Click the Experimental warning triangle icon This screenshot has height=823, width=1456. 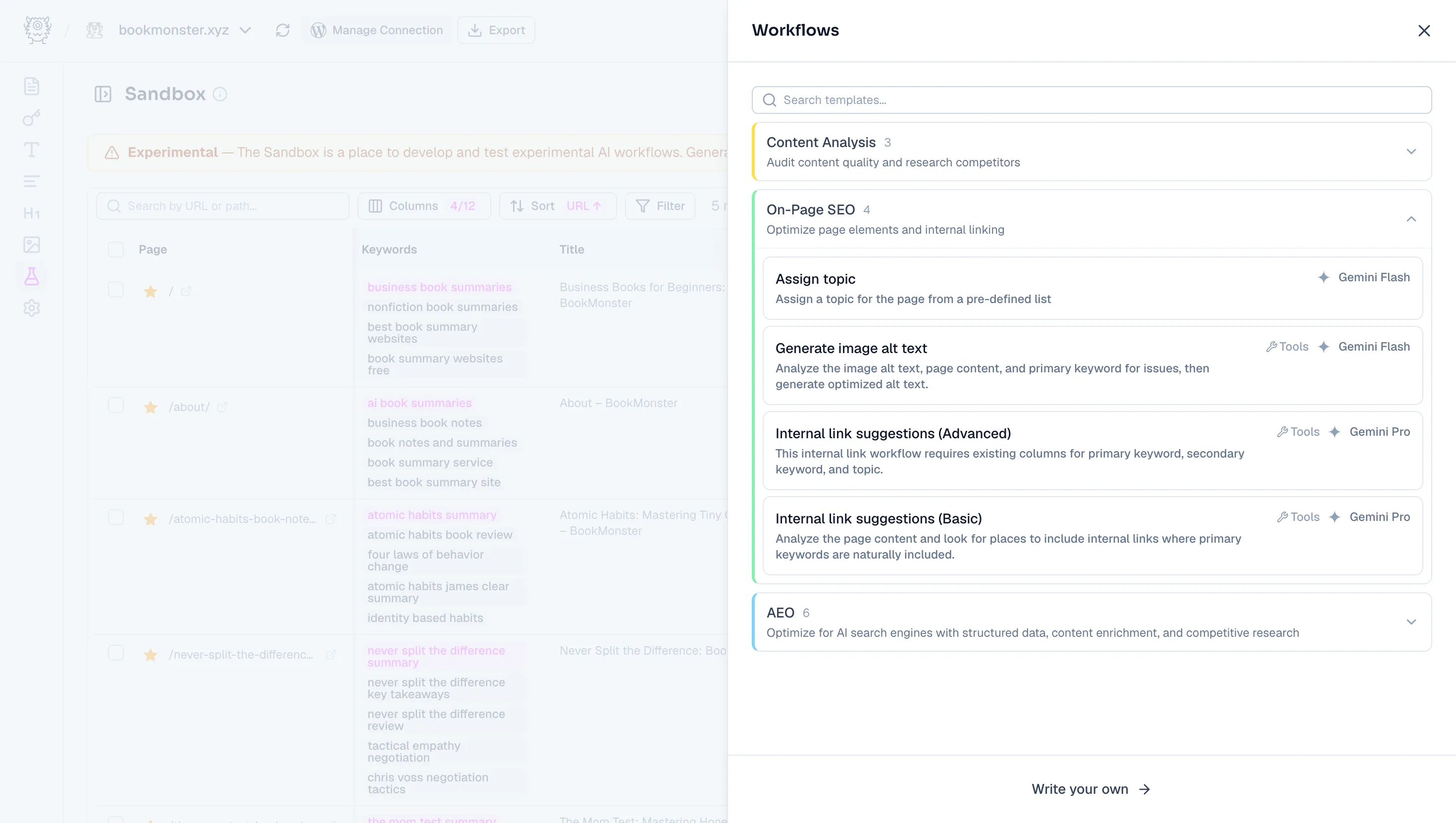112,153
